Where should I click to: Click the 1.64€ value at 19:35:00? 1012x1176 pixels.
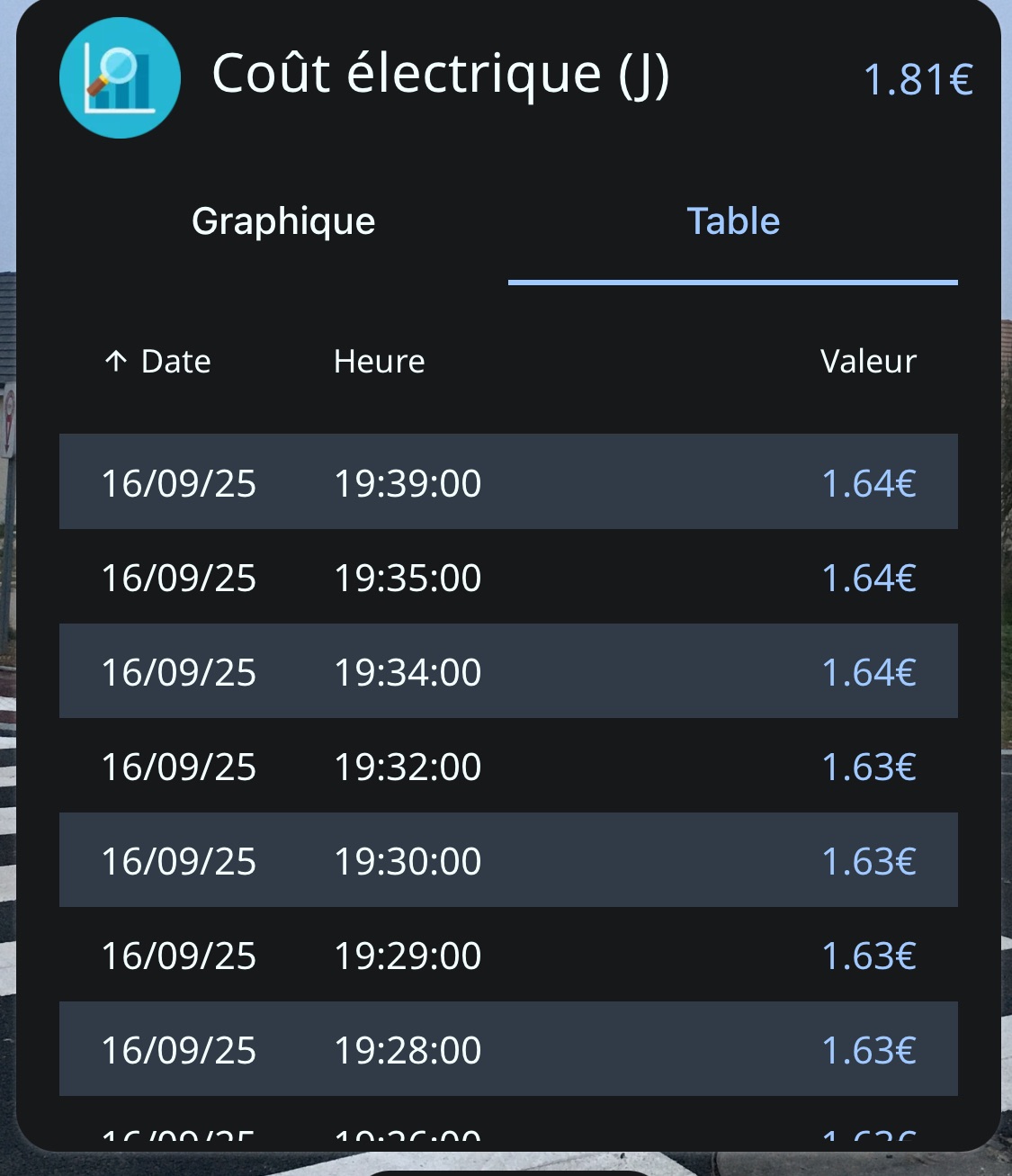point(868,579)
